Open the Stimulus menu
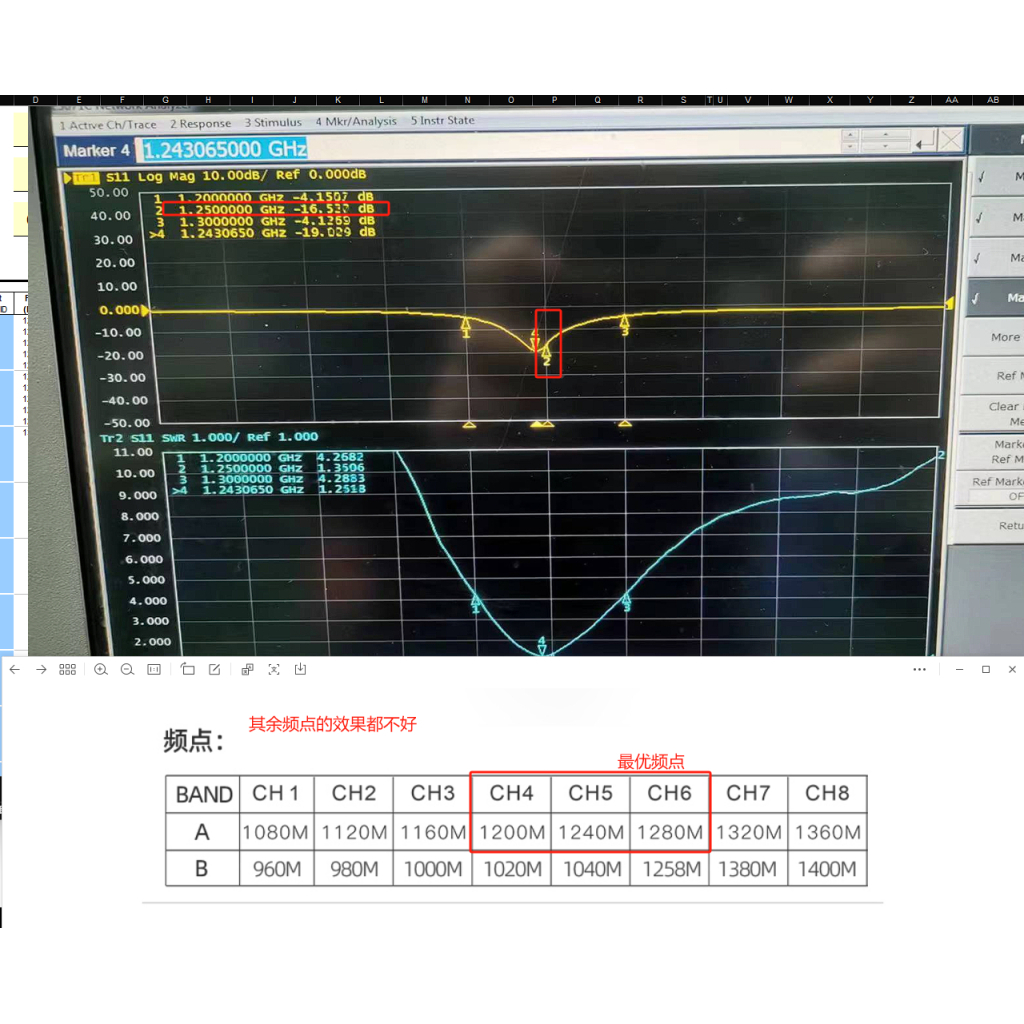This screenshot has height=1024, width=1024. click(x=273, y=122)
